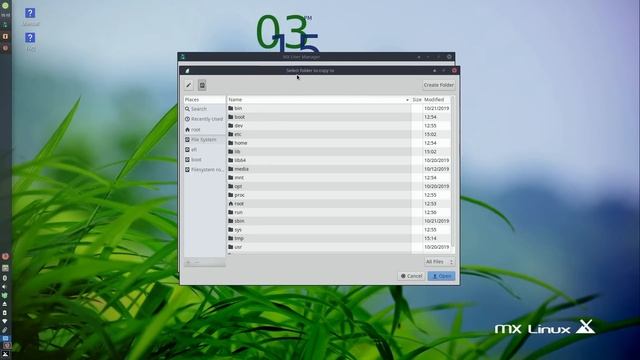Click the dev folder icon
The height and width of the screenshot is (360, 640).
click(x=231, y=126)
